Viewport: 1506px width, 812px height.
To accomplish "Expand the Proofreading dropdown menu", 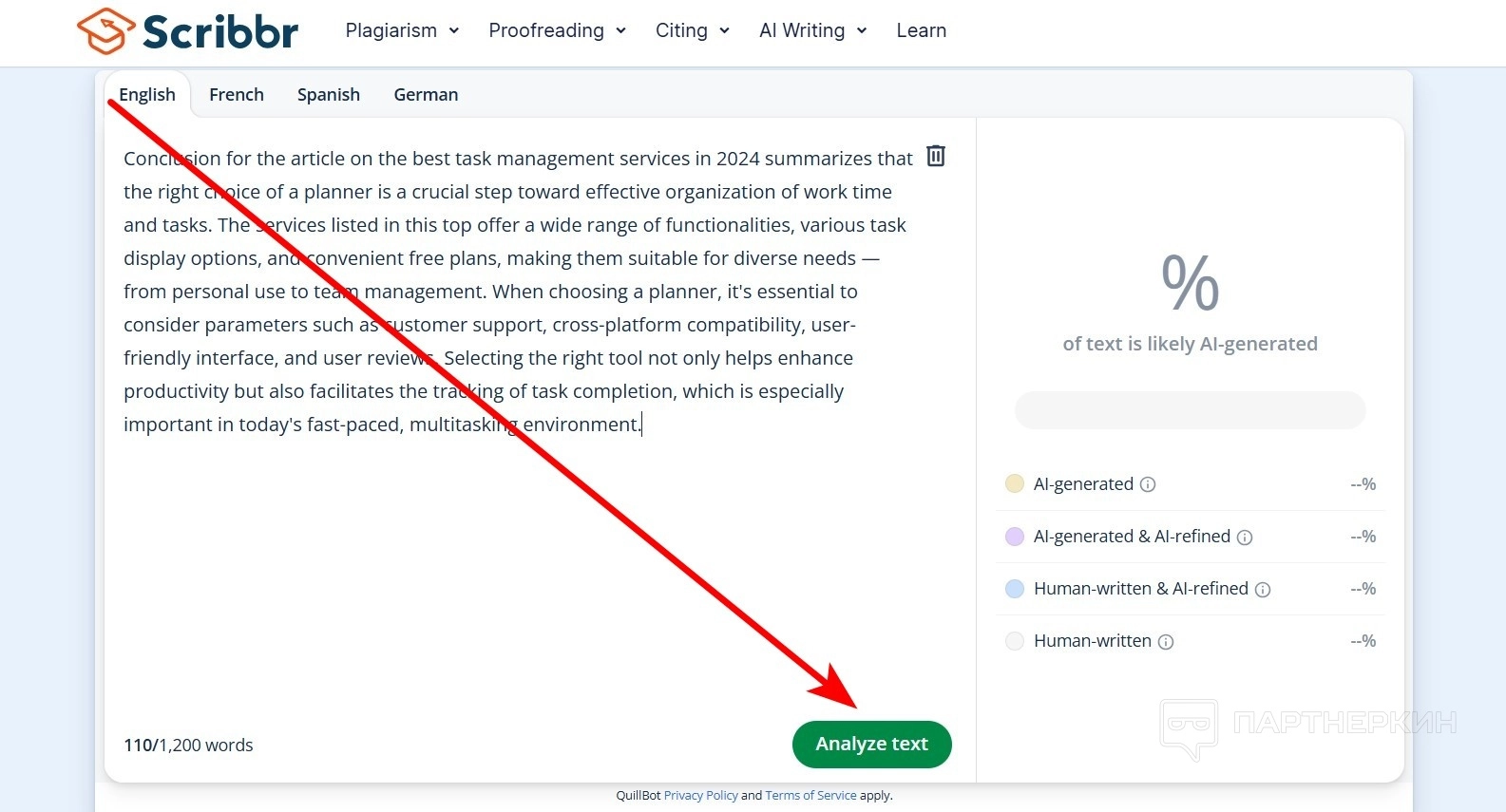I will (557, 30).
